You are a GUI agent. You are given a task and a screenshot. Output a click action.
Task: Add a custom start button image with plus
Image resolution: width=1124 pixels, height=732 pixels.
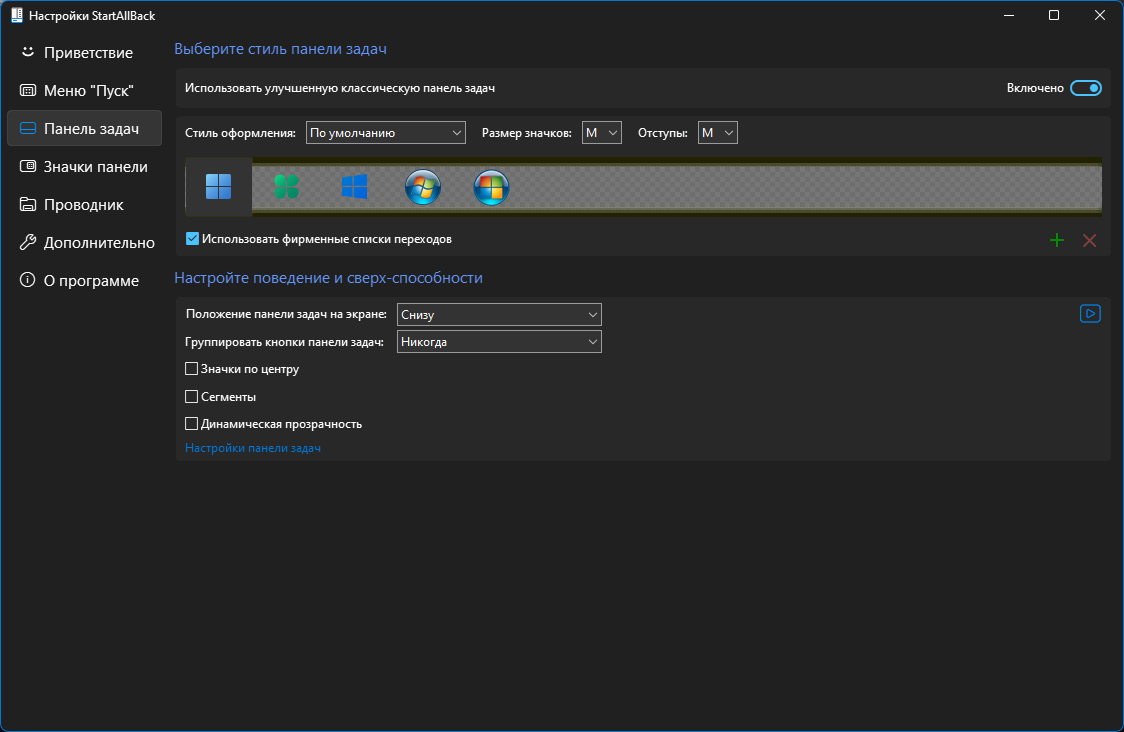point(1057,240)
